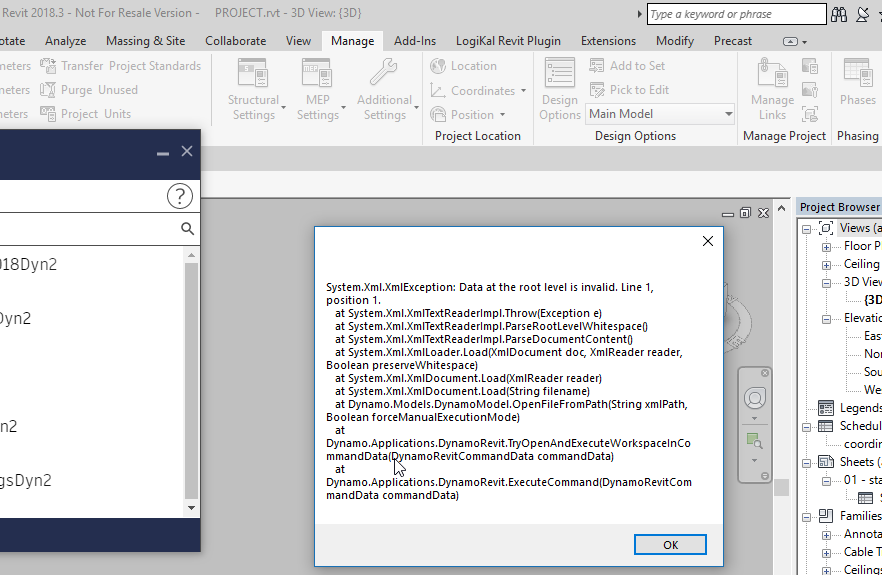Open MEP Settings tool
The image size is (882, 575).
point(317,90)
